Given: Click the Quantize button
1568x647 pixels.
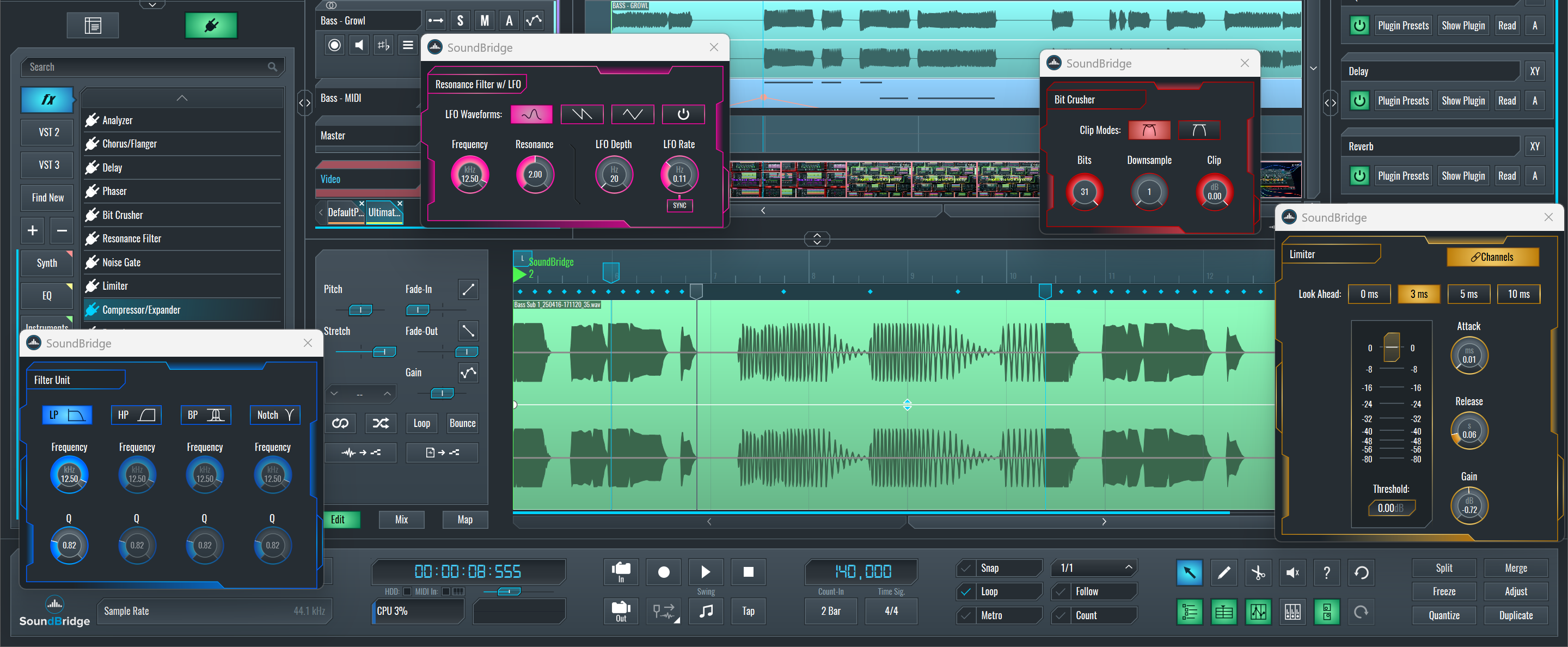Looking at the screenshot, I should point(1444,615).
